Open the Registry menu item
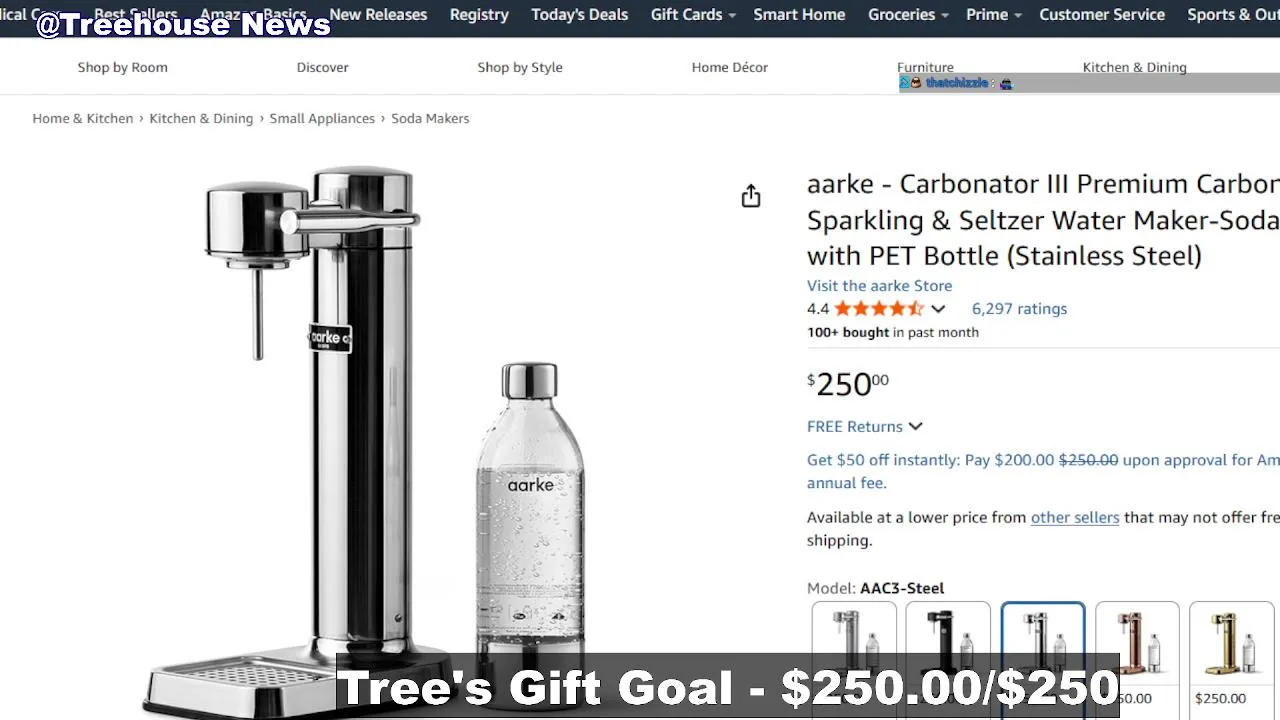The width and height of the screenshot is (1280, 720). point(479,15)
